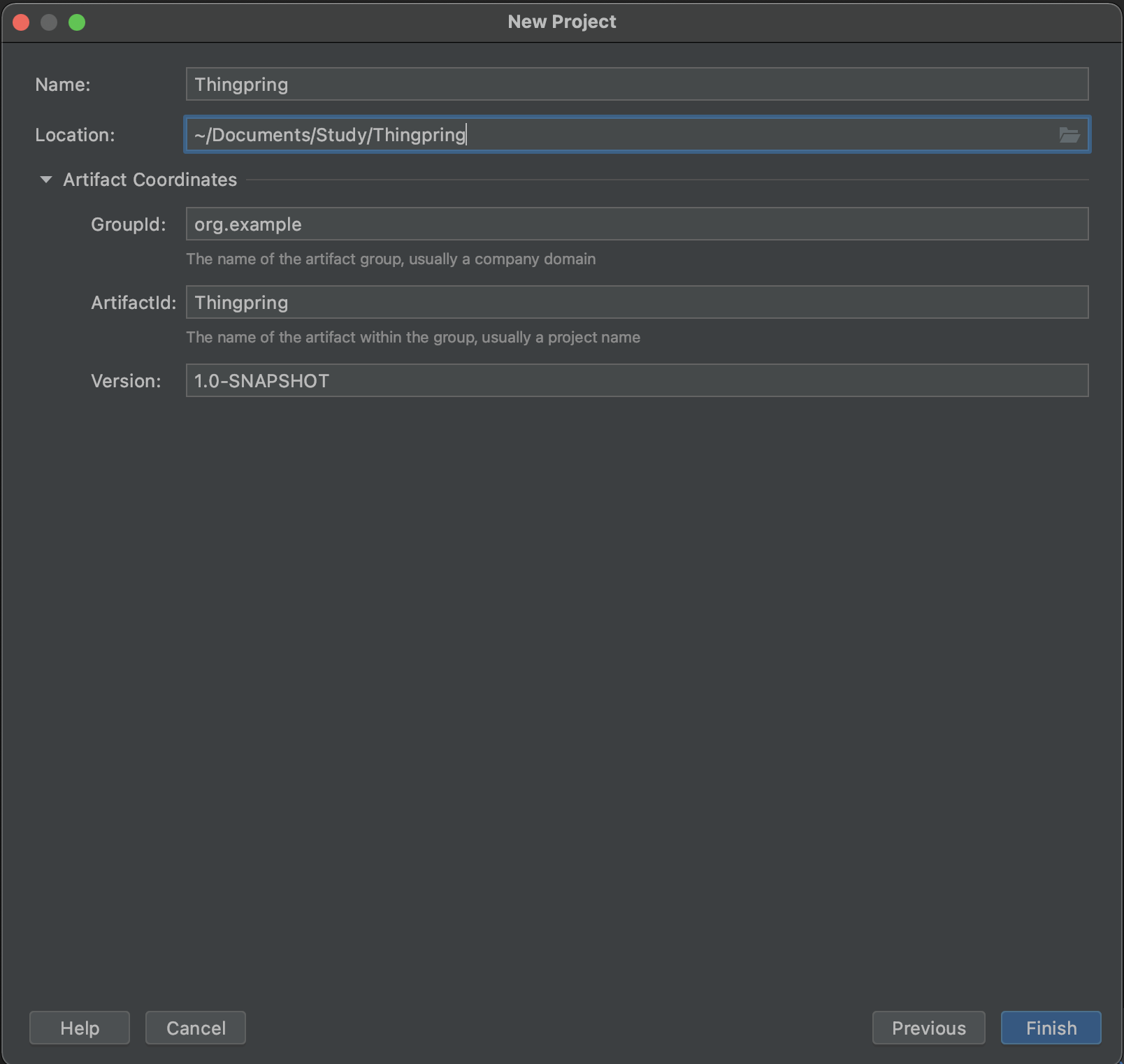The height and width of the screenshot is (1064, 1124).
Task: Click the 'GroupId:' label
Action: pos(129,224)
